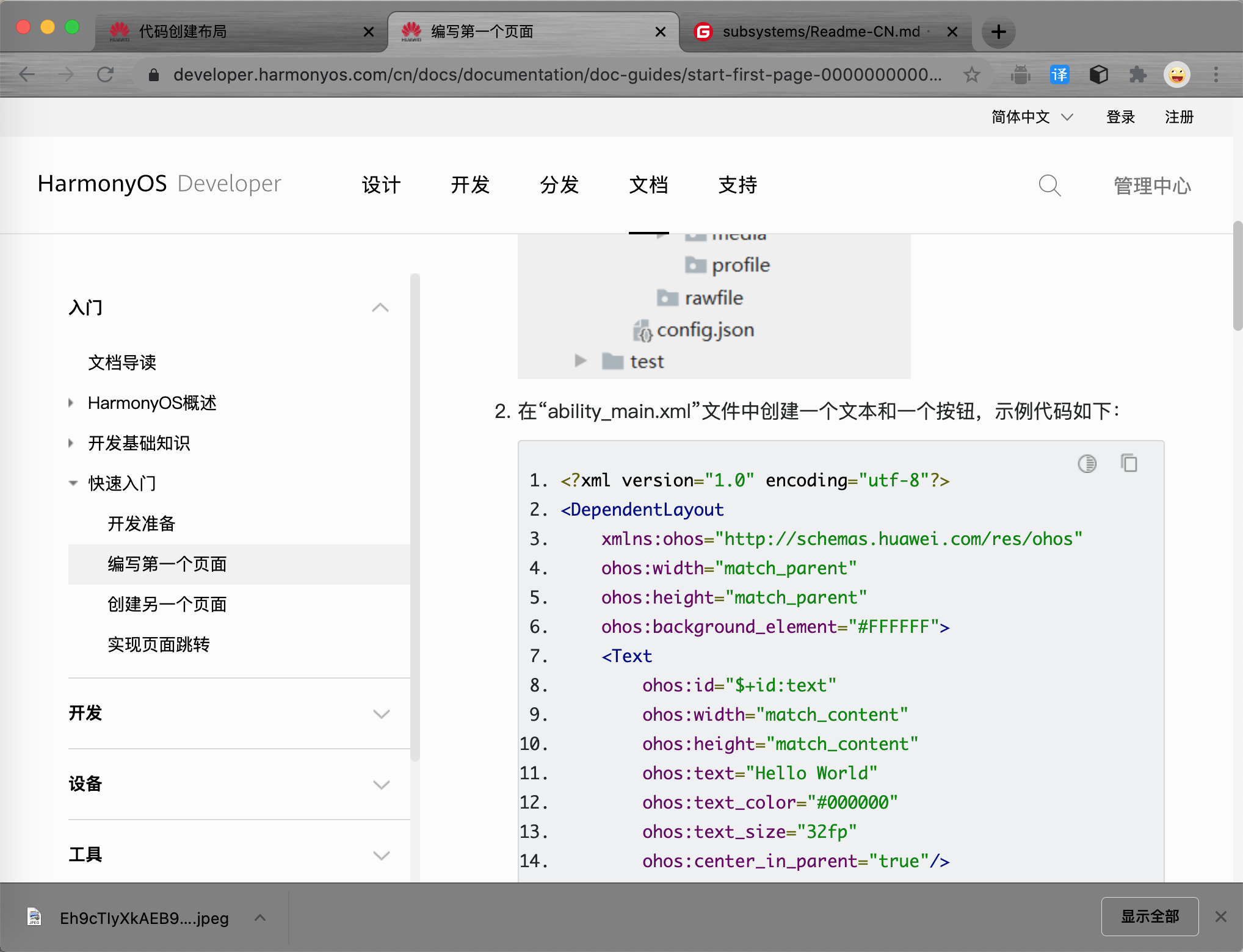Open 创建另一个页面 in the sidebar

pos(167,604)
